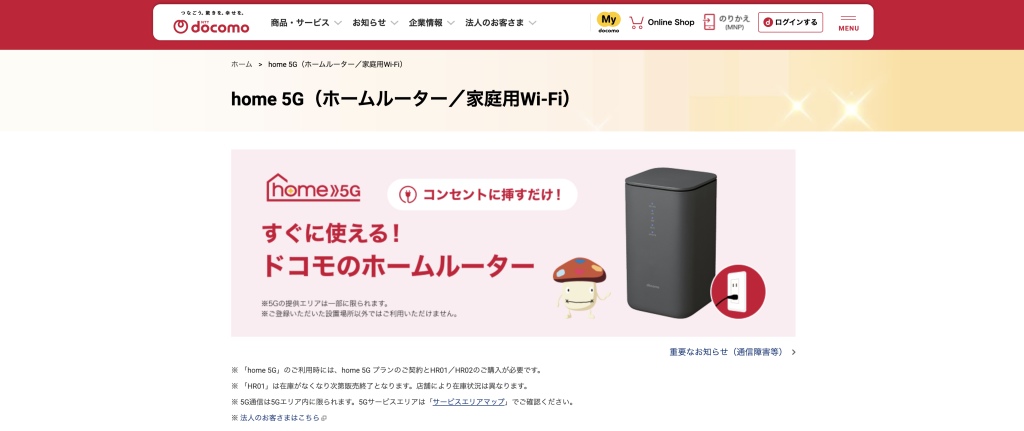Follow the 法人のお客さまはこちら link
The height and width of the screenshot is (431, 1024).
coord(279,417)
